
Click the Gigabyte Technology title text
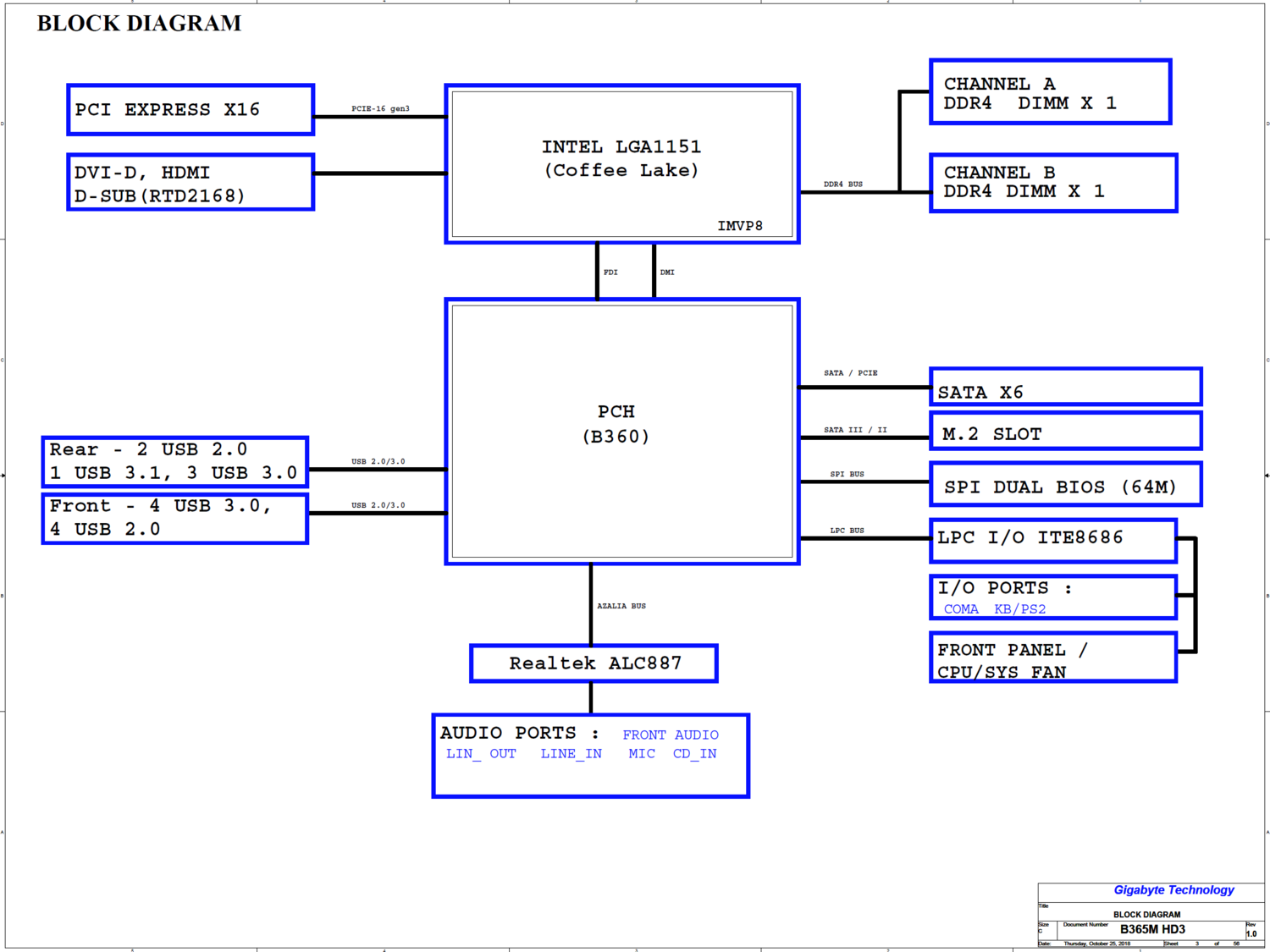[x=1173, y=890]
